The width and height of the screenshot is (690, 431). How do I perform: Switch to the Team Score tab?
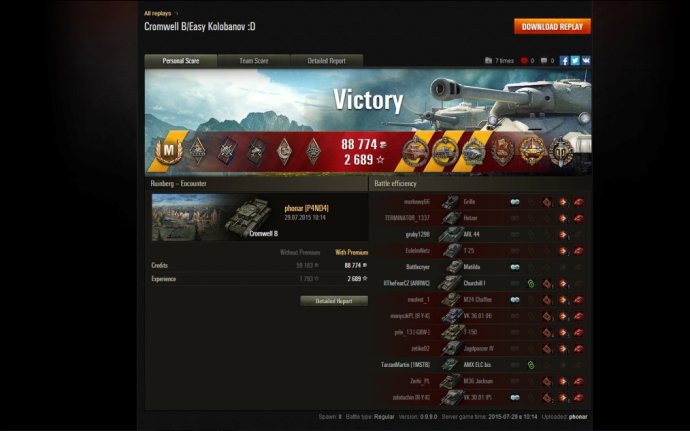(253, 61)
